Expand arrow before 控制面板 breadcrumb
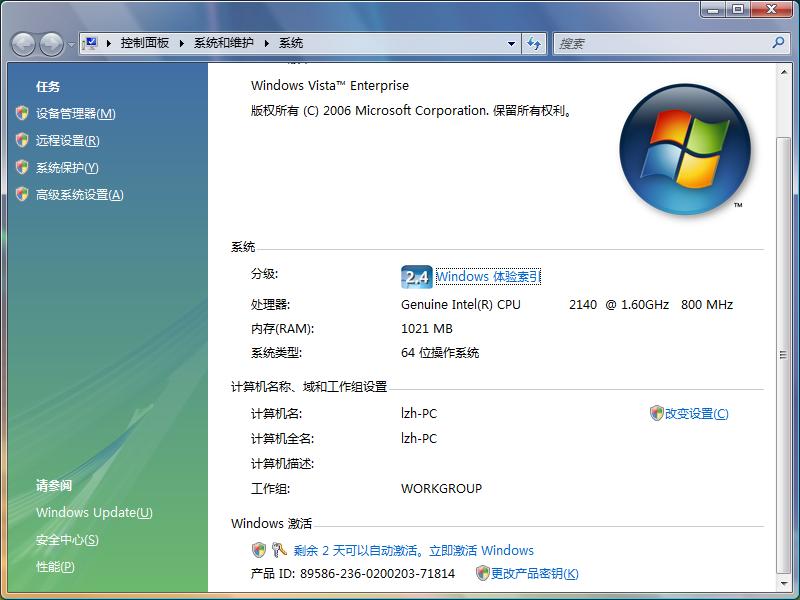800x600 pixels. tap(109, 43)
